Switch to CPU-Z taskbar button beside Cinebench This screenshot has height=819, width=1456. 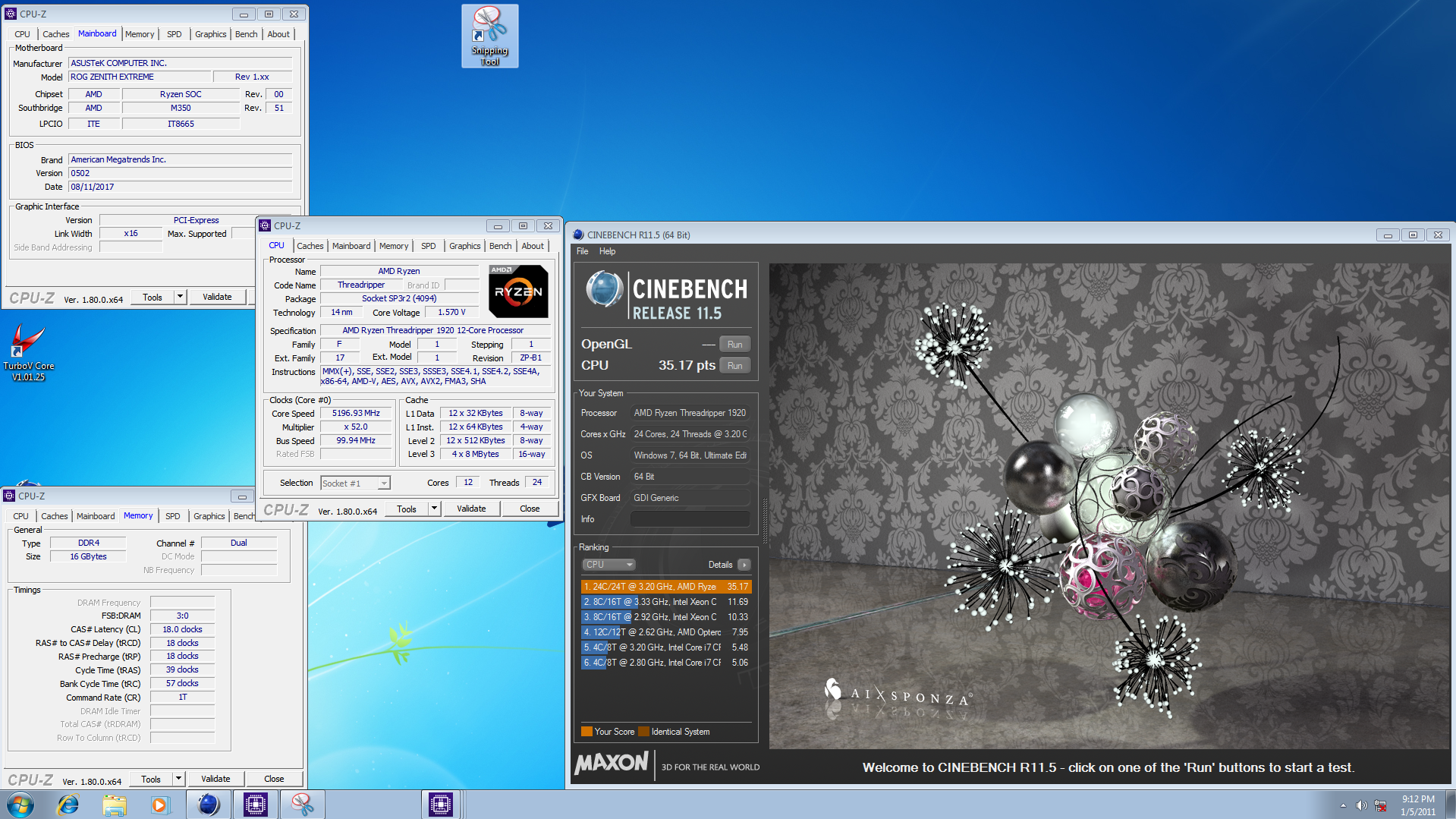[x=255, y=805]
